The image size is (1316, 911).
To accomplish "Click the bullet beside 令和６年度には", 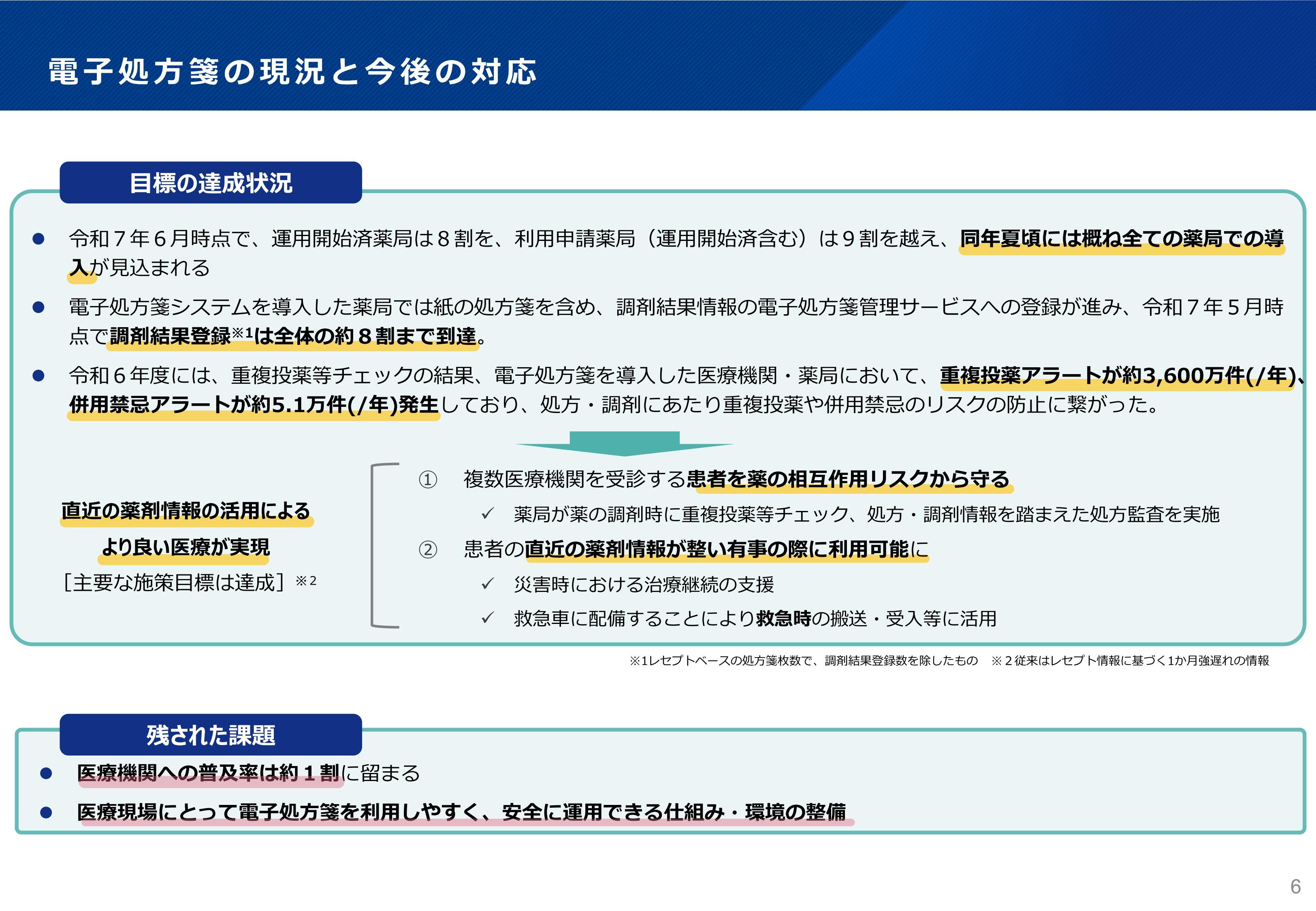I will [39, 376].
